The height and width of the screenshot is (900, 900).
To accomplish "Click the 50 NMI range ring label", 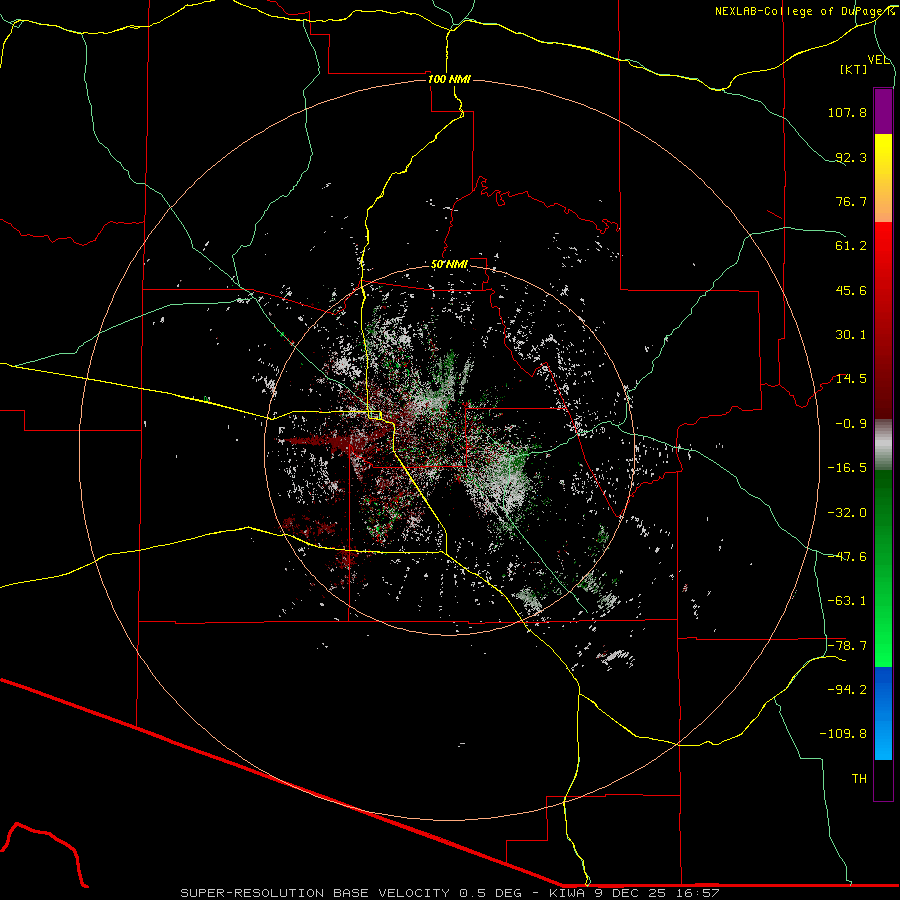I will tap(449, 265).
